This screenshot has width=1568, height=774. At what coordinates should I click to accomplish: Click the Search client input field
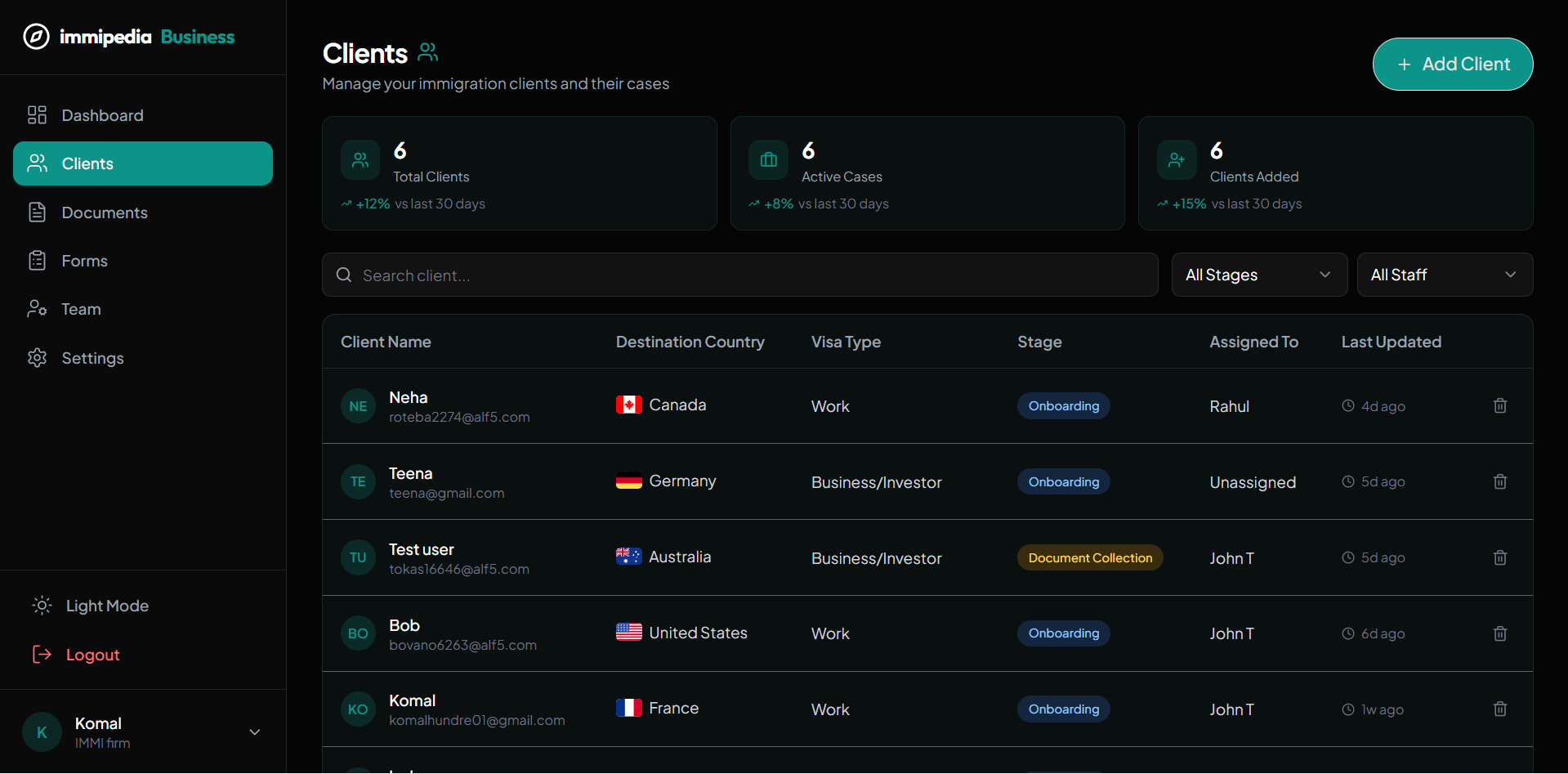[x=740, y=275]
